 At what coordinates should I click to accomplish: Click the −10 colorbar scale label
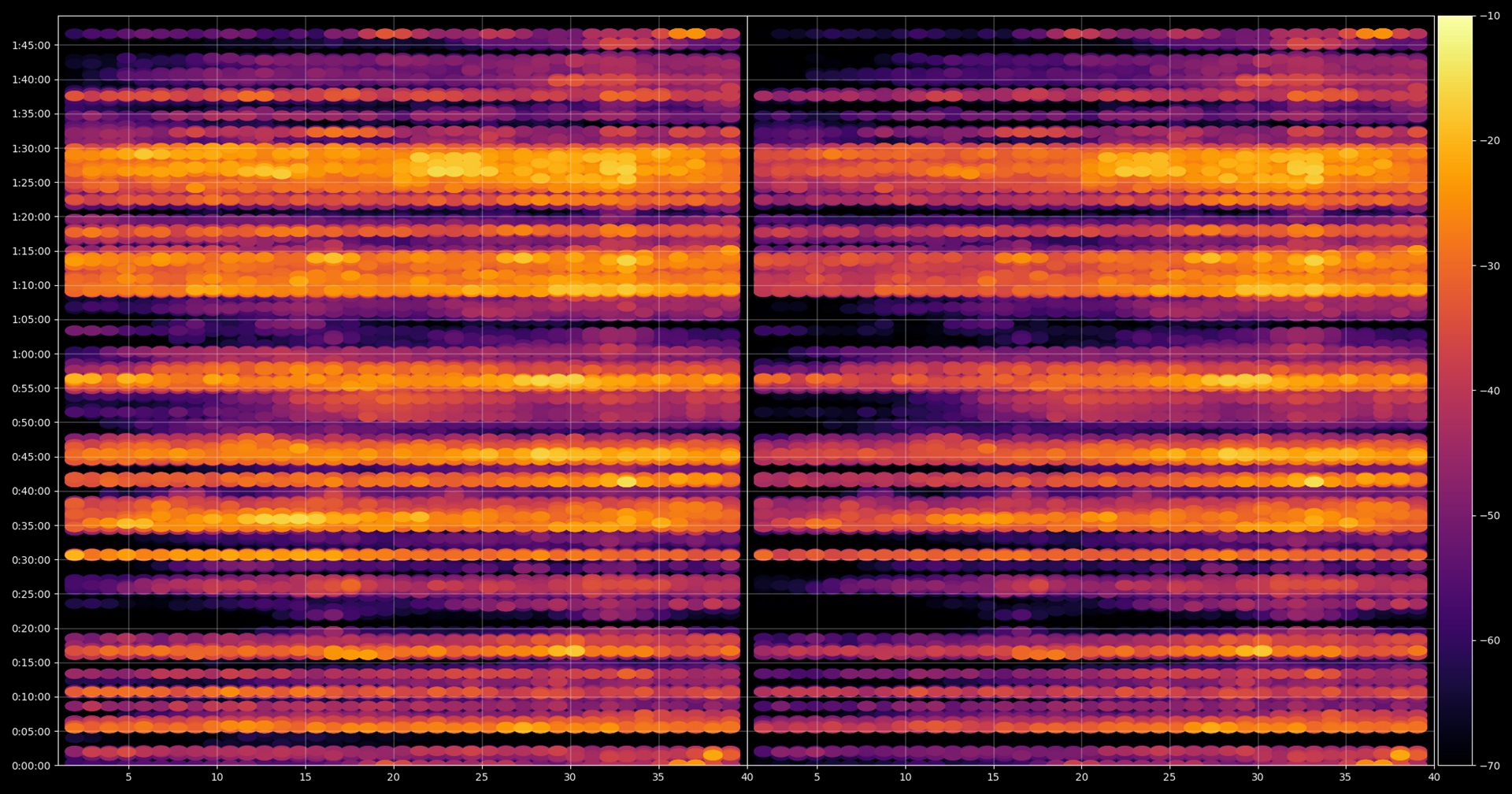tap(1490, 16)
